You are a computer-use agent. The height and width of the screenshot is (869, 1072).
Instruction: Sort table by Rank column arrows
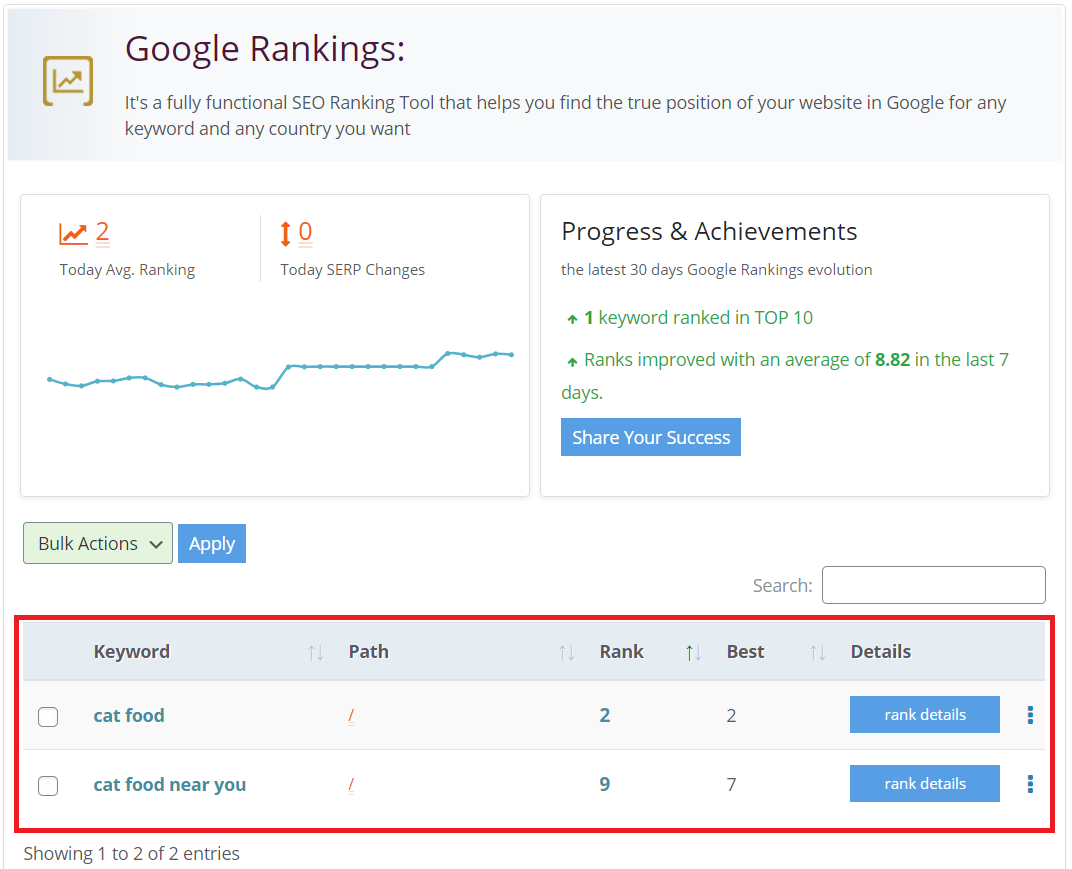click(x=693, y=653)
